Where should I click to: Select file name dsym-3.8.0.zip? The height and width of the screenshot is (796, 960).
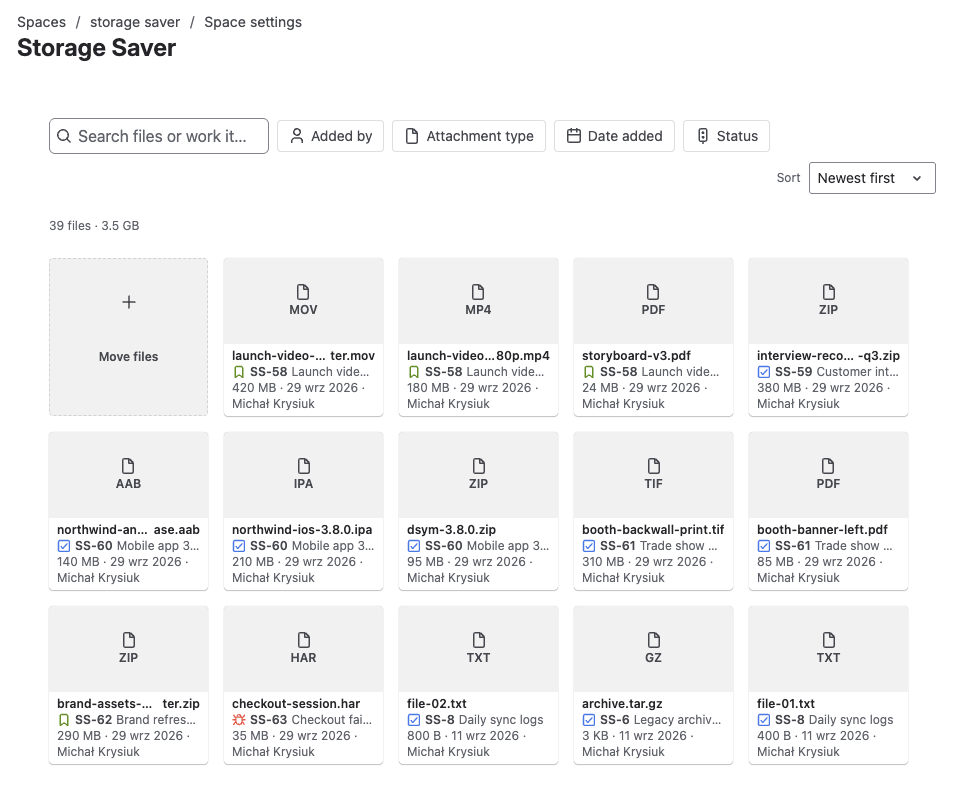pos(451,530)
